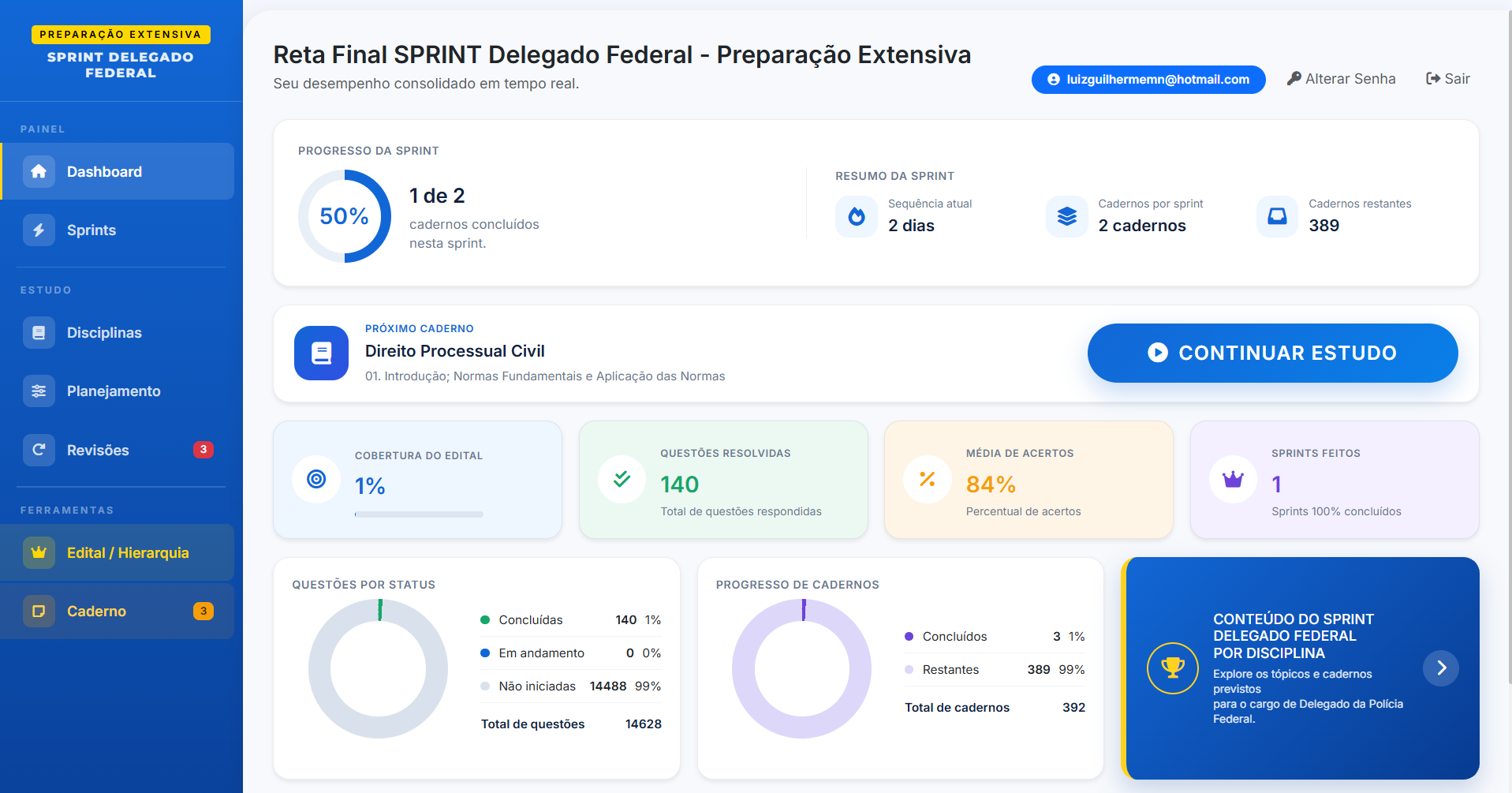Click the '84%' média de acertos value
This screenshot has height=793, width=1512.
tap(991, 484)
